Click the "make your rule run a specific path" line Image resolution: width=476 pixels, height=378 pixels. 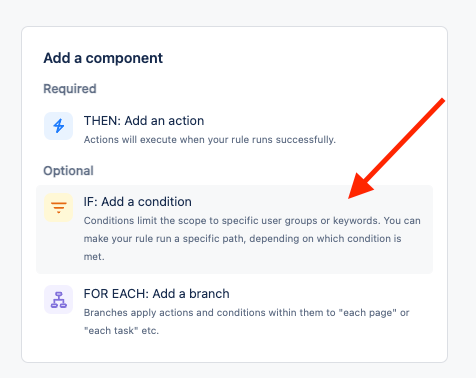point(242,239)
